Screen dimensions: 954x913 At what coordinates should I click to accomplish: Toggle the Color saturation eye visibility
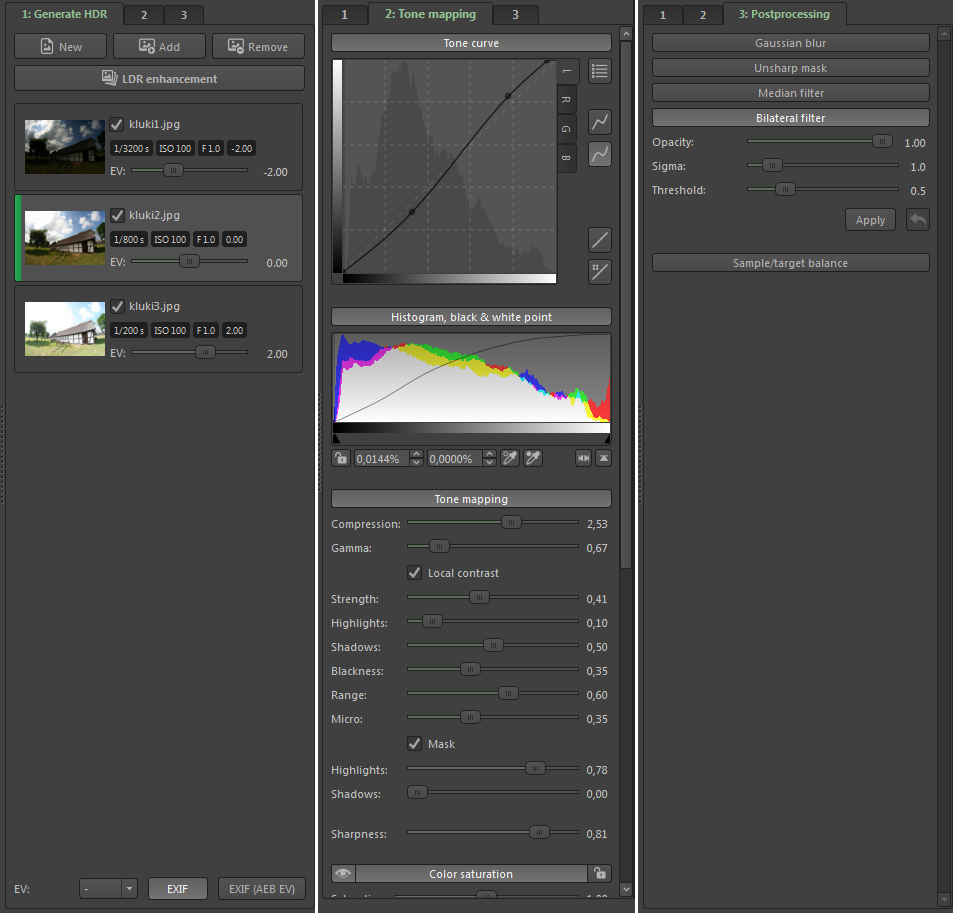(343, 873)
